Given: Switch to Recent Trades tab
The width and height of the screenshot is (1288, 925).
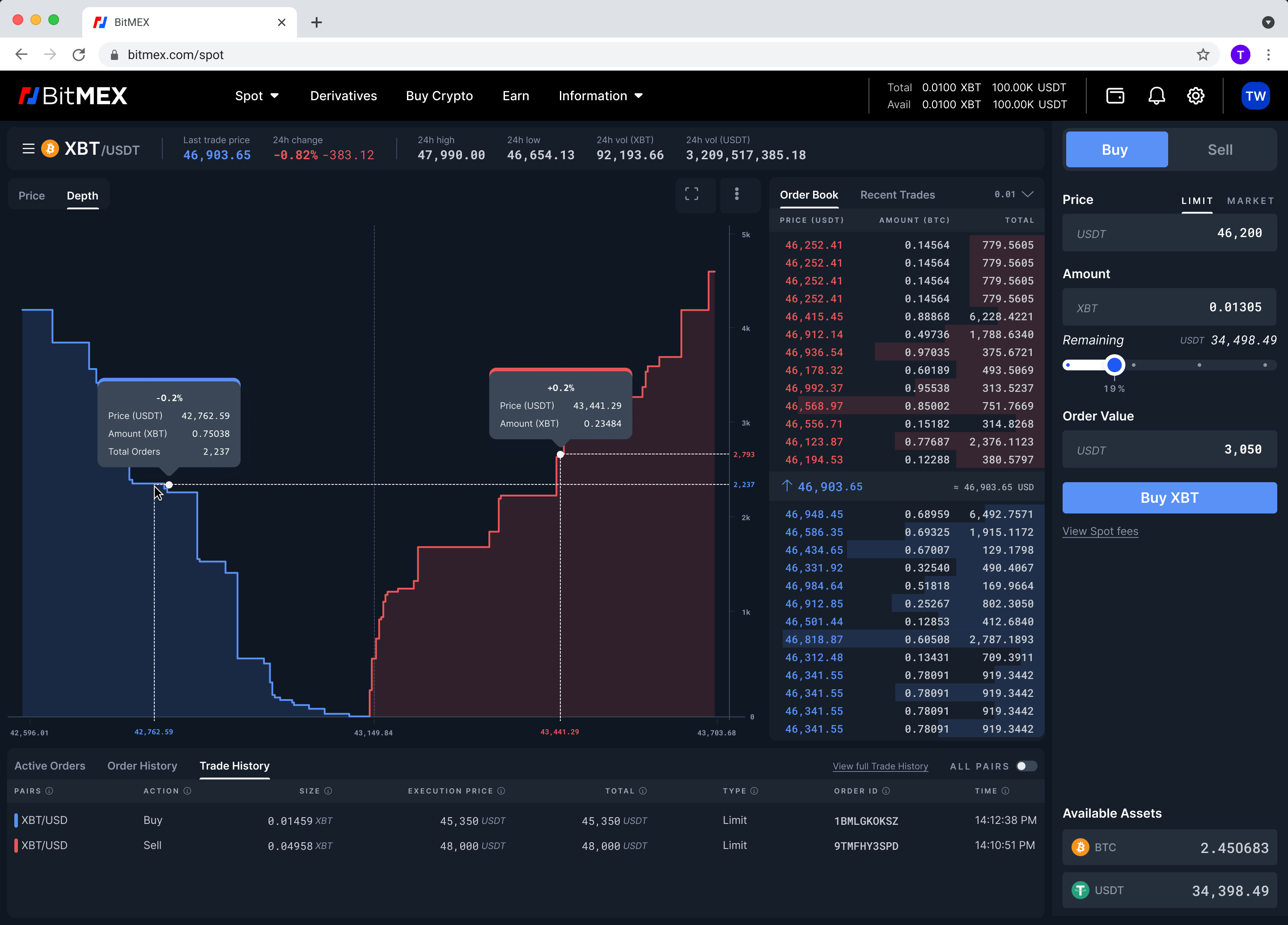Looking at the screenshot, I should pos(897,195).
